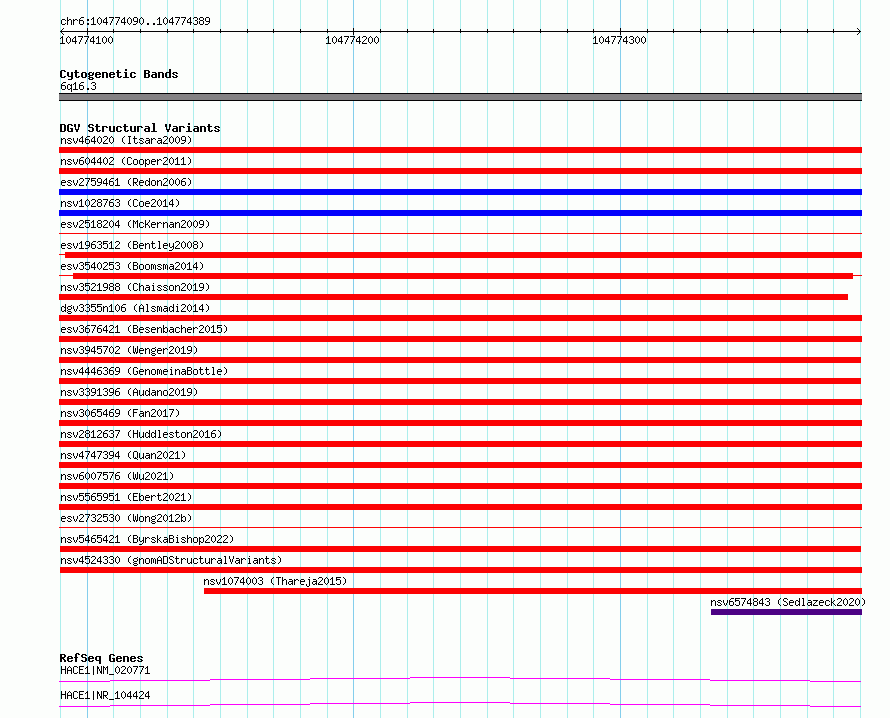Open variant nsv3945702 (Wenger2019)
Viewport: 890px width, 718px height.
(129, 350)
